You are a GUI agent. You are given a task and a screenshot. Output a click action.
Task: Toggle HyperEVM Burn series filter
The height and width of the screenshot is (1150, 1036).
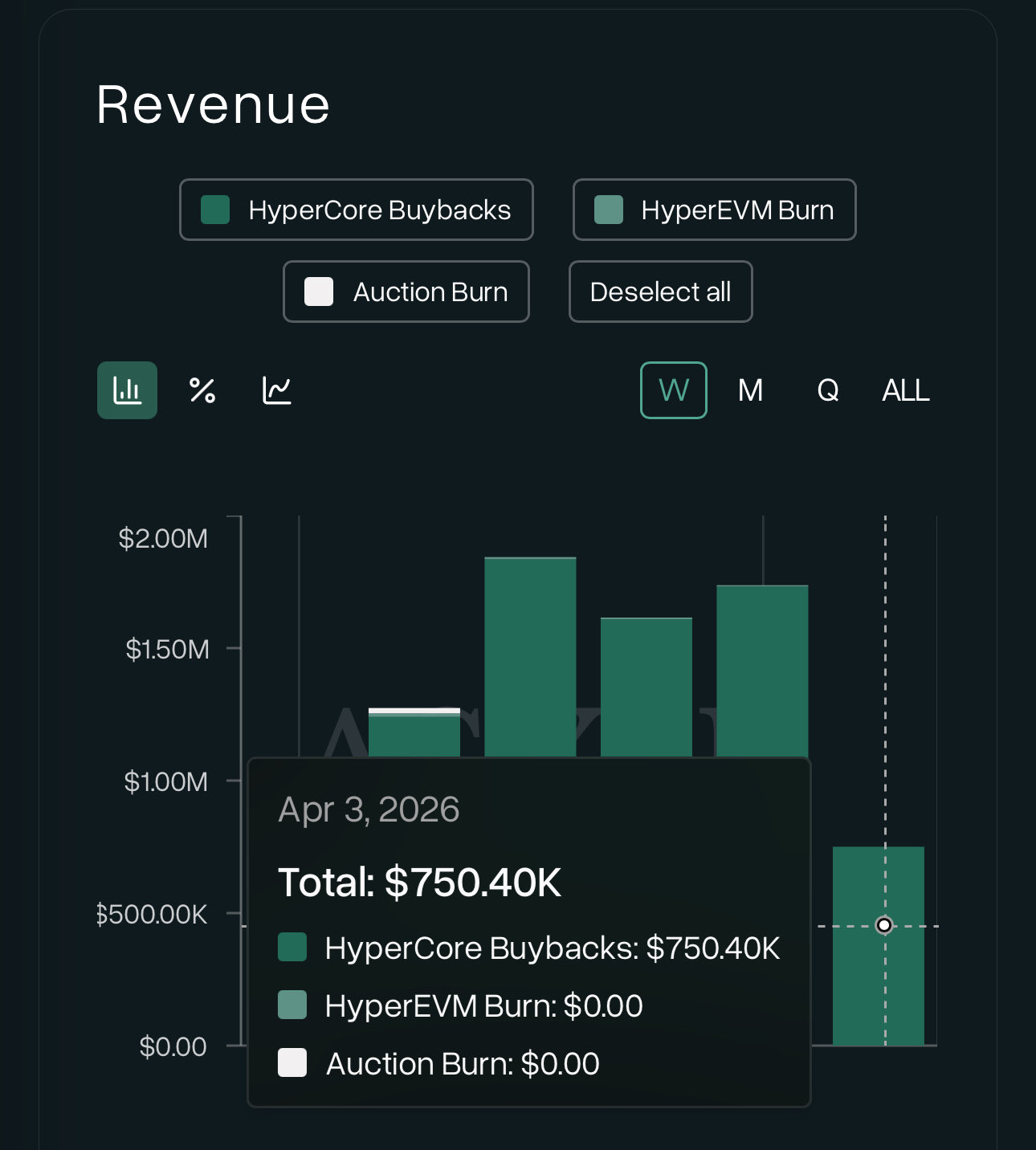[x=714, y=210]
